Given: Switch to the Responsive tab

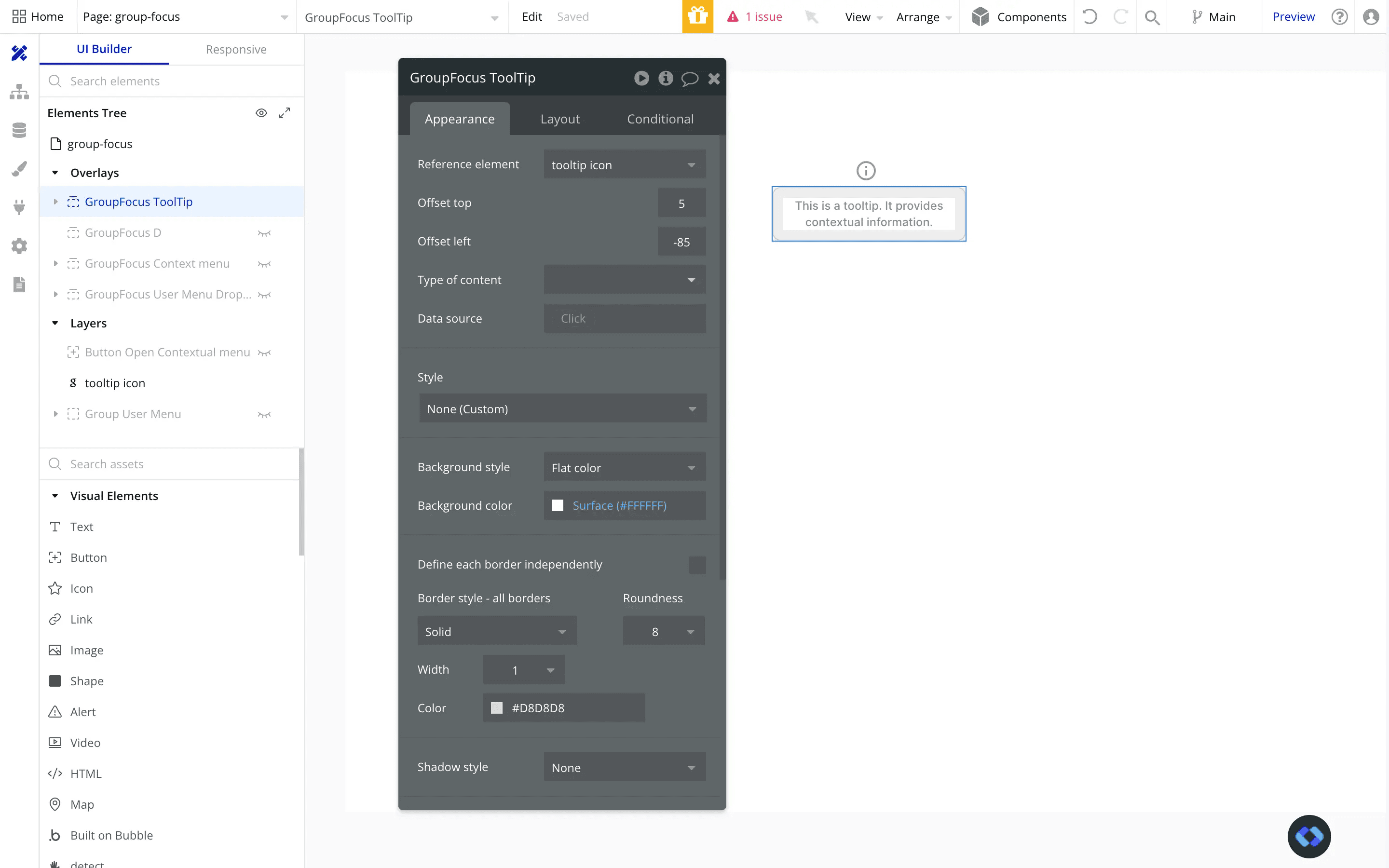Looking at the screenshot, I should click(x=236, y=49).
